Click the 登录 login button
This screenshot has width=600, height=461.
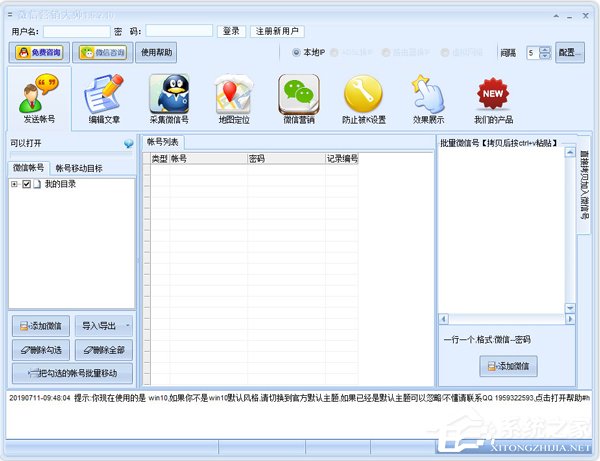231,31
